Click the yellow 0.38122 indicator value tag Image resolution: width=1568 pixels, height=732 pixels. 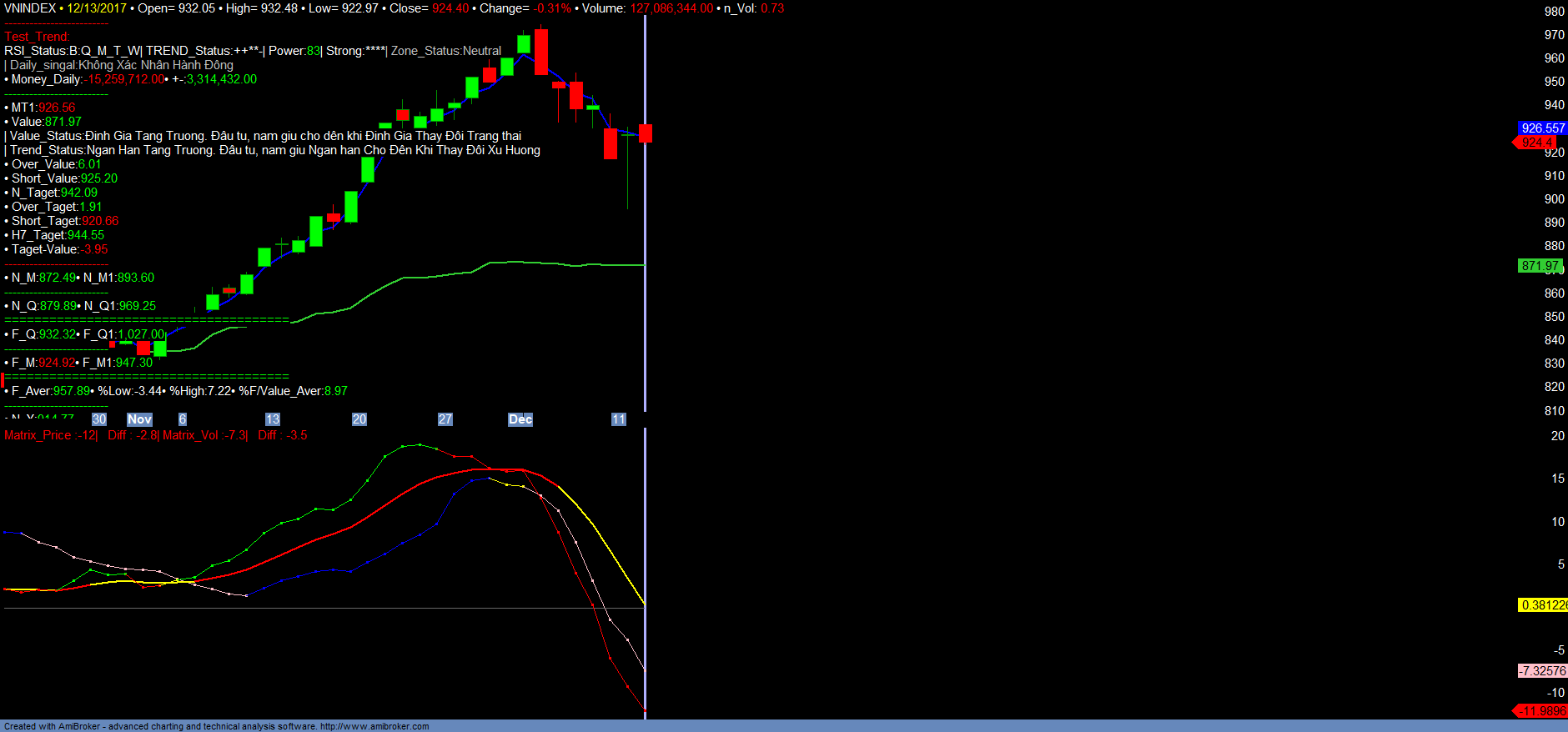click(1542, 605)
